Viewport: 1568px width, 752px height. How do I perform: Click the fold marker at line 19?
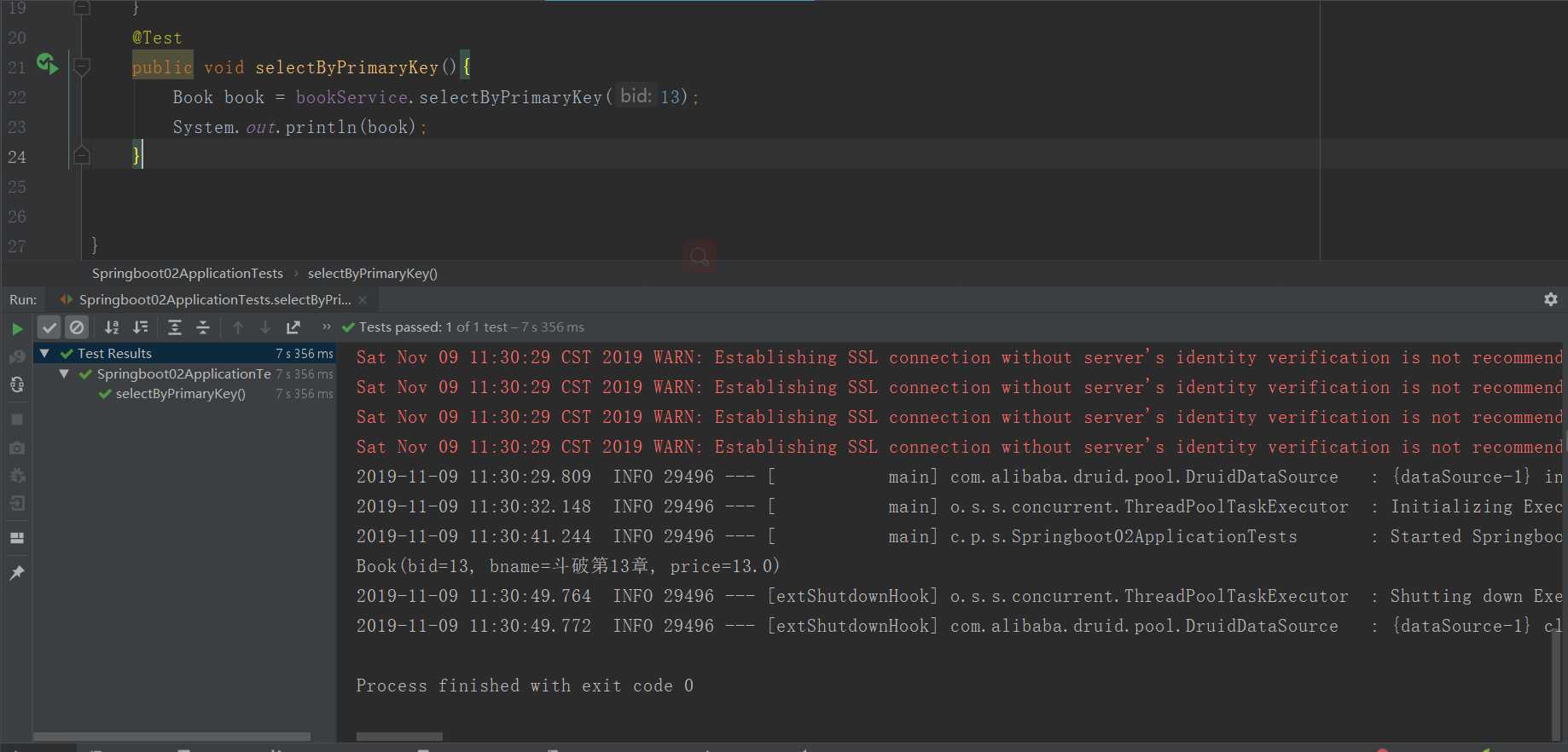point(82,8)
